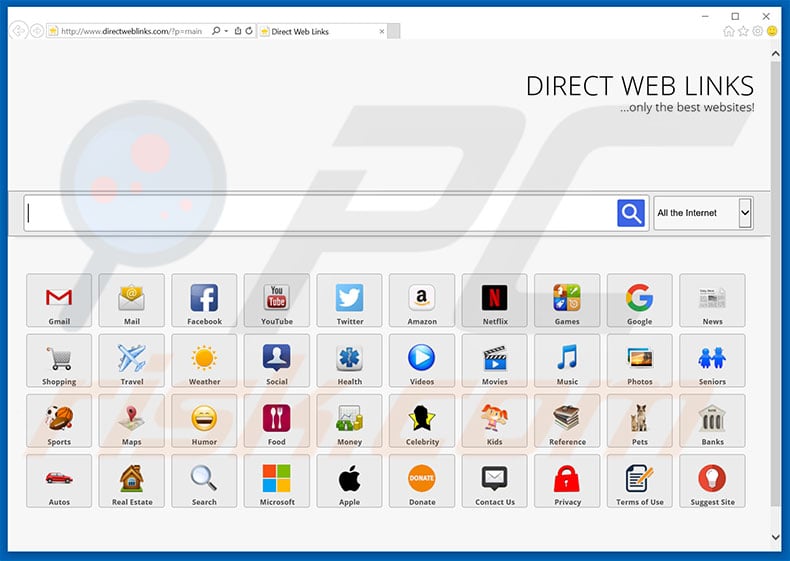Open the Apple logo tile

point(349,481)
